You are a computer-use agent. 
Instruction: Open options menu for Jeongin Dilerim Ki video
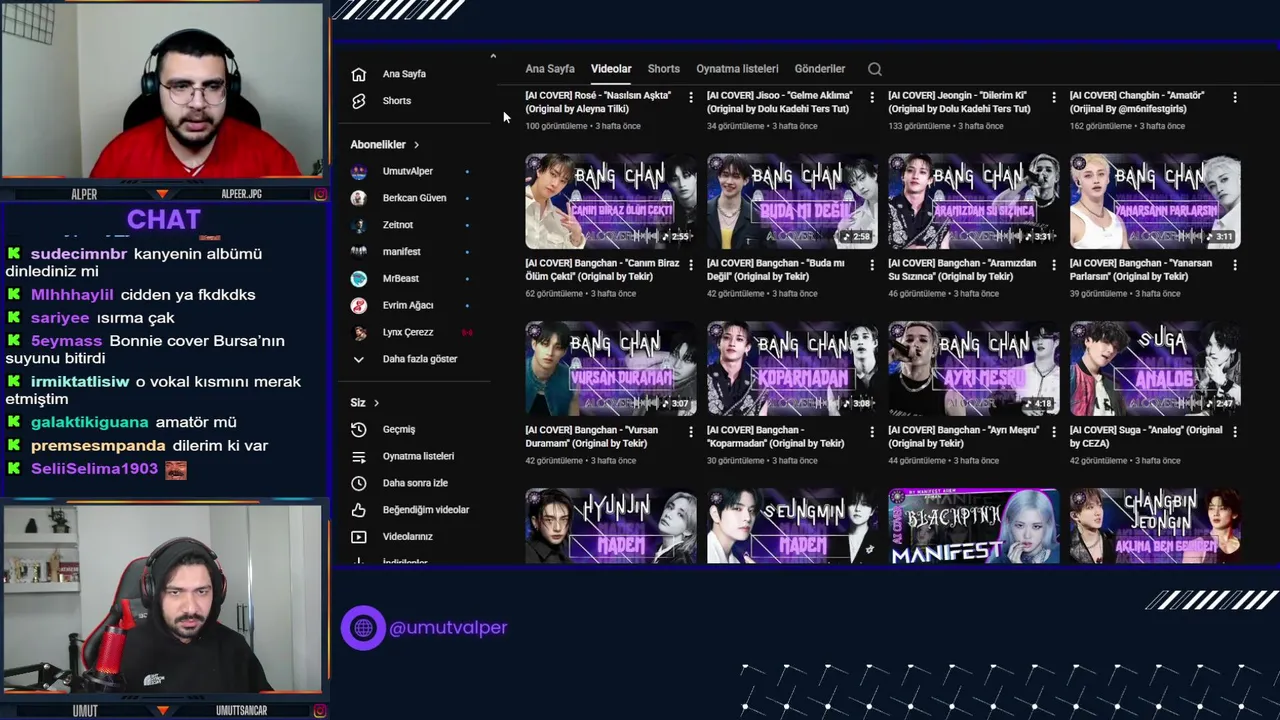pyautogui.click(x=1053, y=98)
